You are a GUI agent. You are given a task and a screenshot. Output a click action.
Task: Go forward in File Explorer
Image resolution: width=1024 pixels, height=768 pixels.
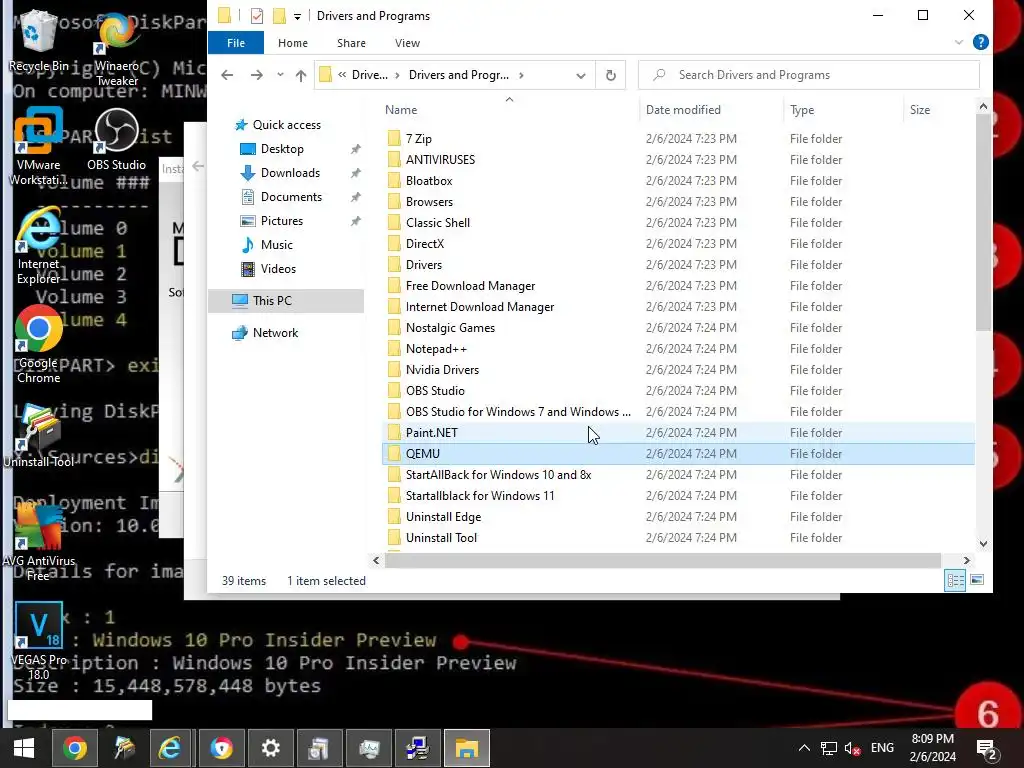257,75
